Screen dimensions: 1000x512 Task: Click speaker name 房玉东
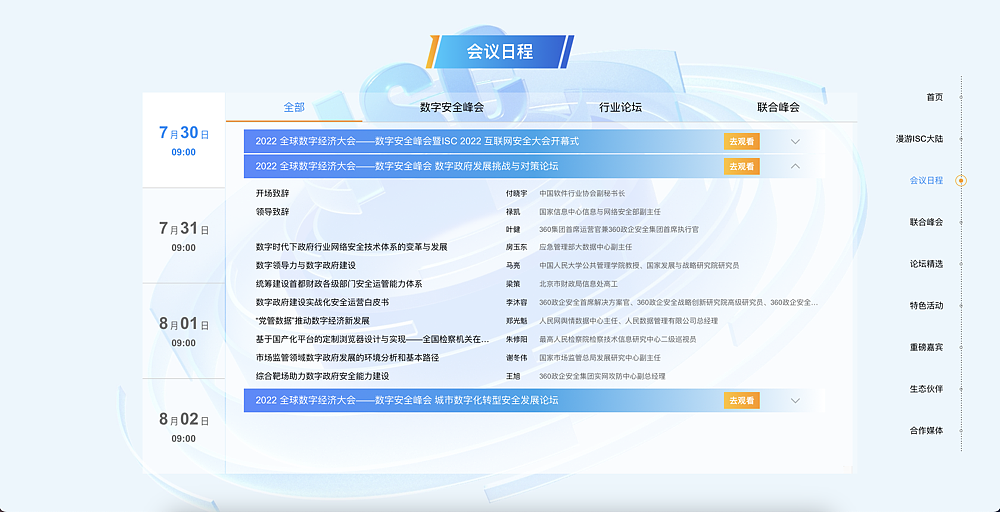517,247
